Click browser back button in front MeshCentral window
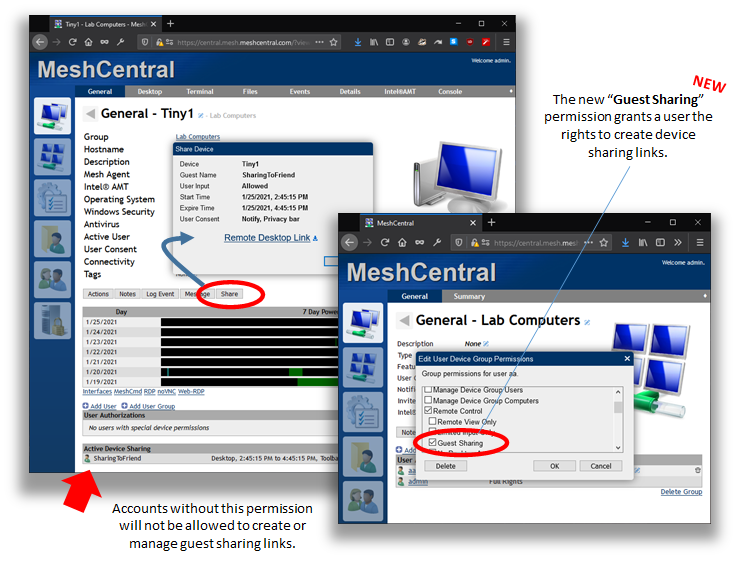Screen dimensions: 740x561 coord(349,243)
